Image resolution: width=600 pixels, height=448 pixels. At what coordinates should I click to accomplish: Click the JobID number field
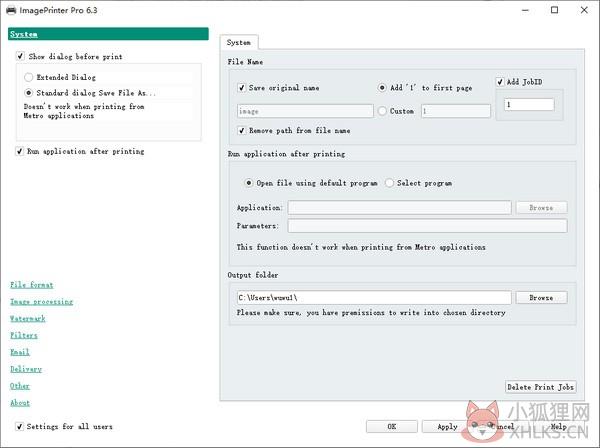[x=529, y=104]
